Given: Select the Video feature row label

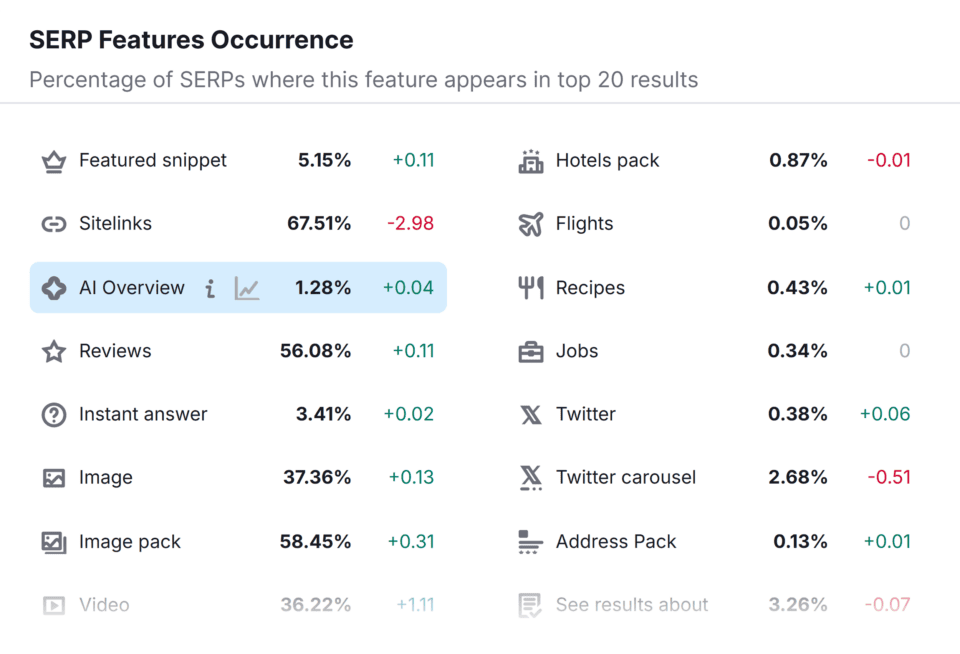Looking at the screenshot, I should point(104,605).
